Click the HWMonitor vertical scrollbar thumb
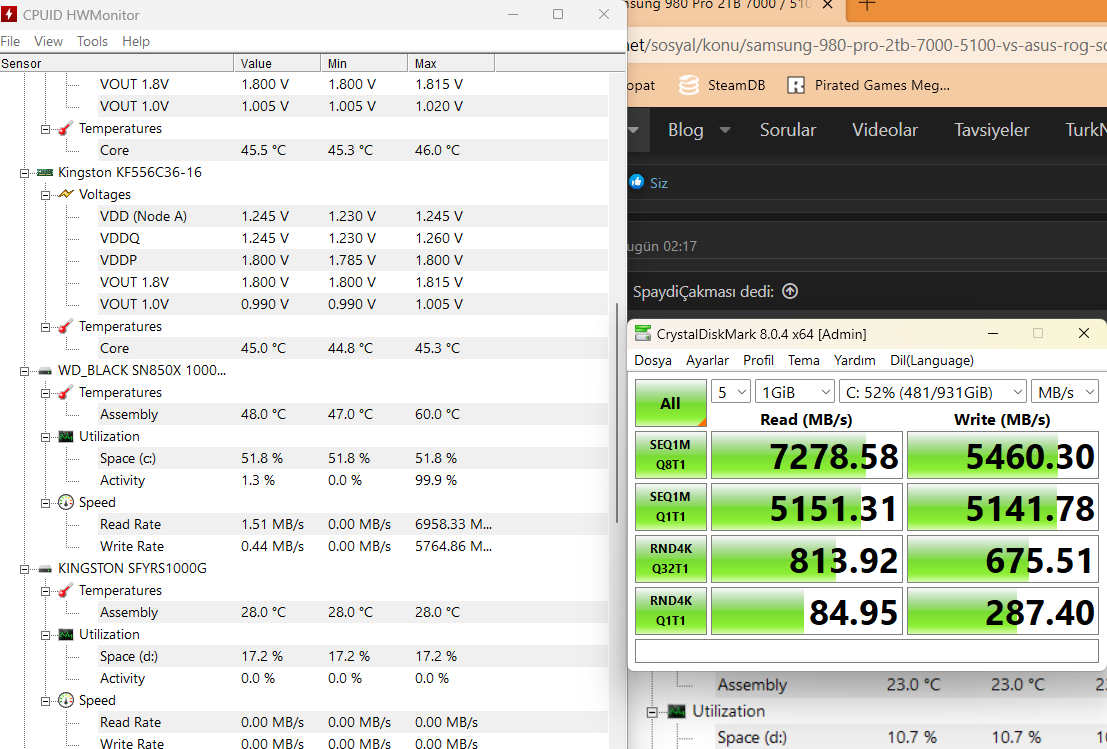 [x=618, y=413]
